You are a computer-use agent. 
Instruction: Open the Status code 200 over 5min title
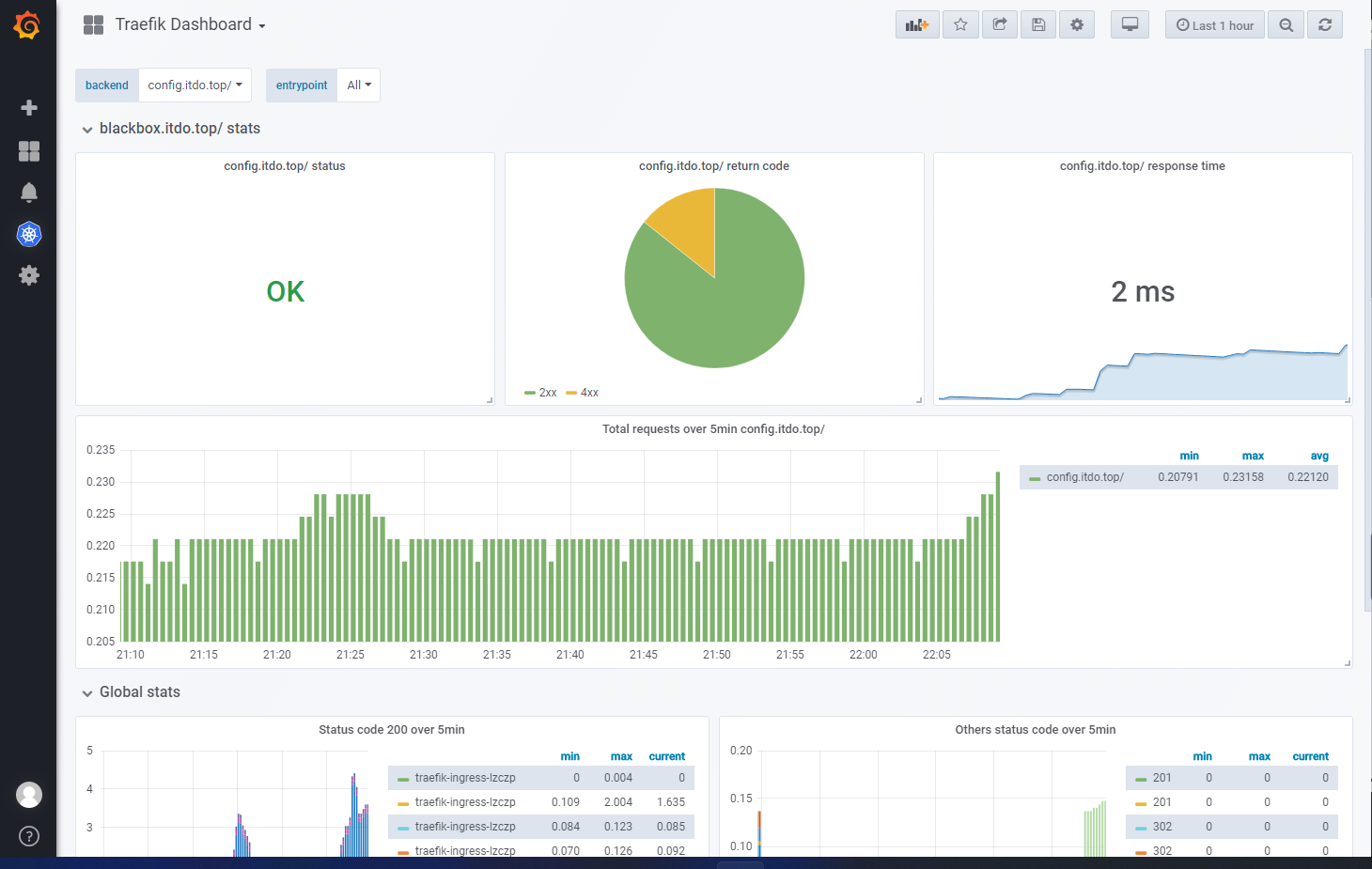(x=392, y=730)
